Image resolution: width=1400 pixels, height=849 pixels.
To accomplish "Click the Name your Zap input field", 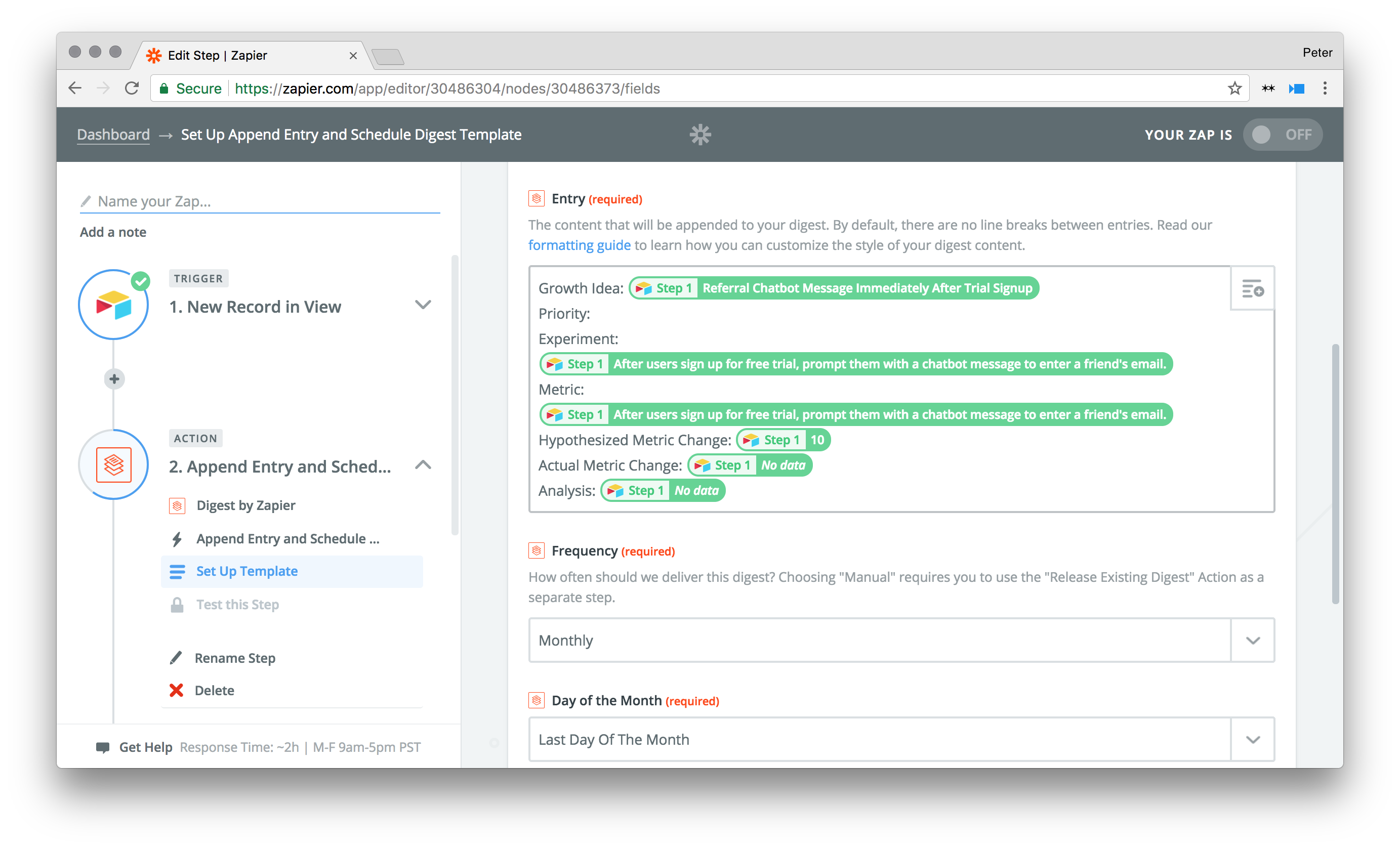I will 260,201.
